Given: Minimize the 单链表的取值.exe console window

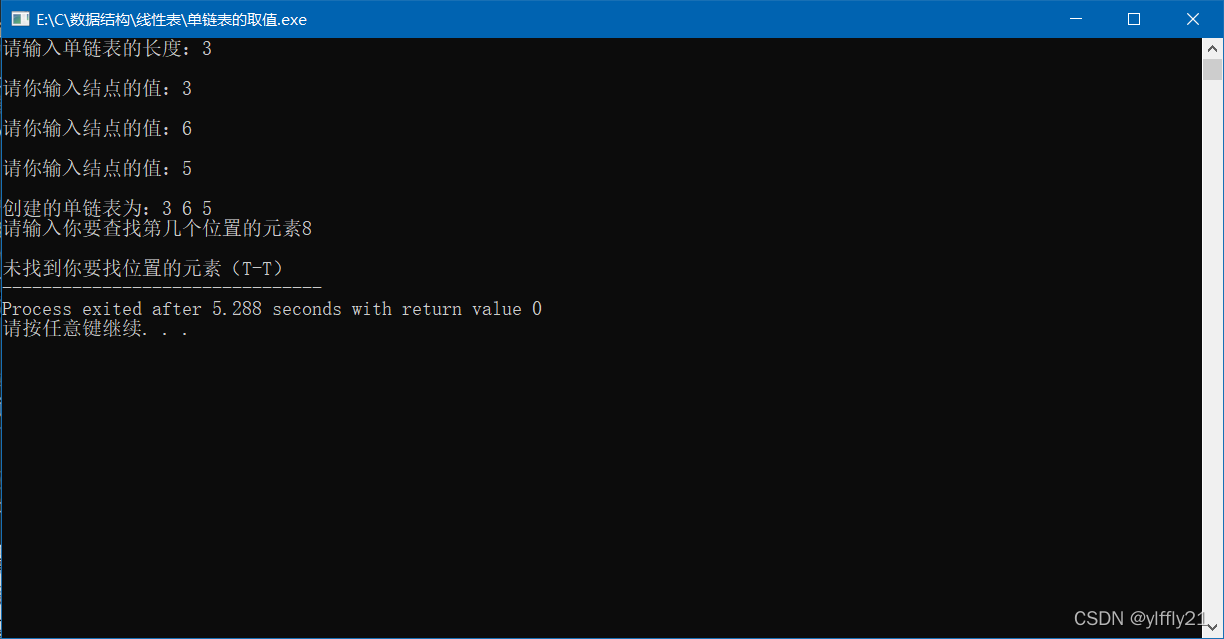Looking at the screenshot, I should pyautogui.click(x=1076, y=19).
